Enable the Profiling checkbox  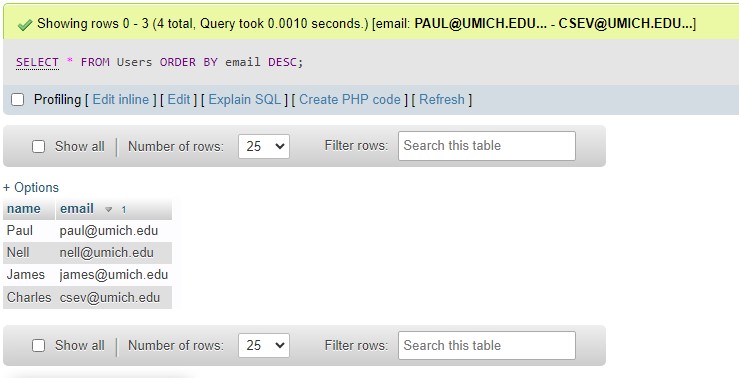tap(17, 99)
